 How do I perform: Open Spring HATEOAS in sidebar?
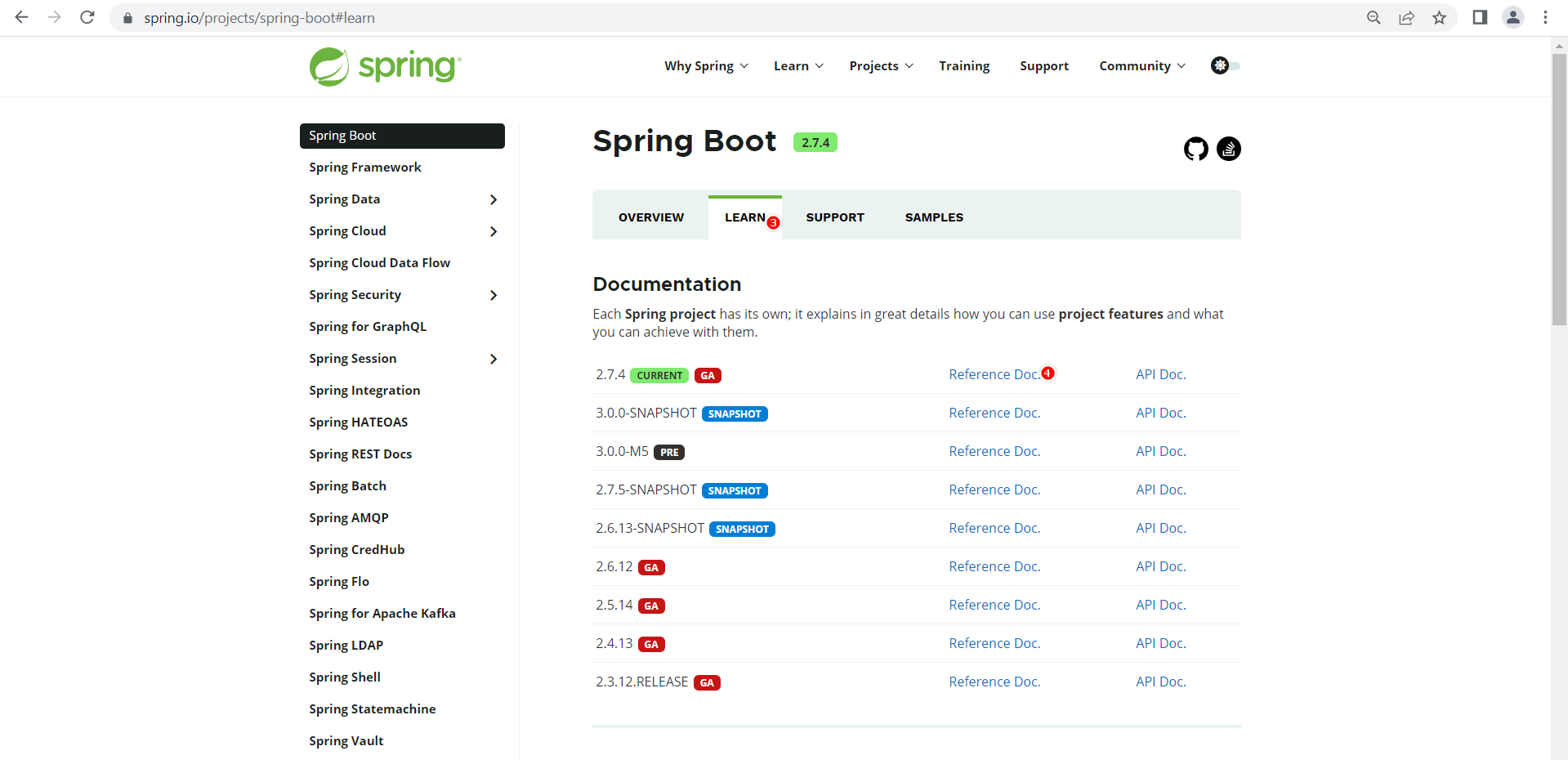pos(358,422)
